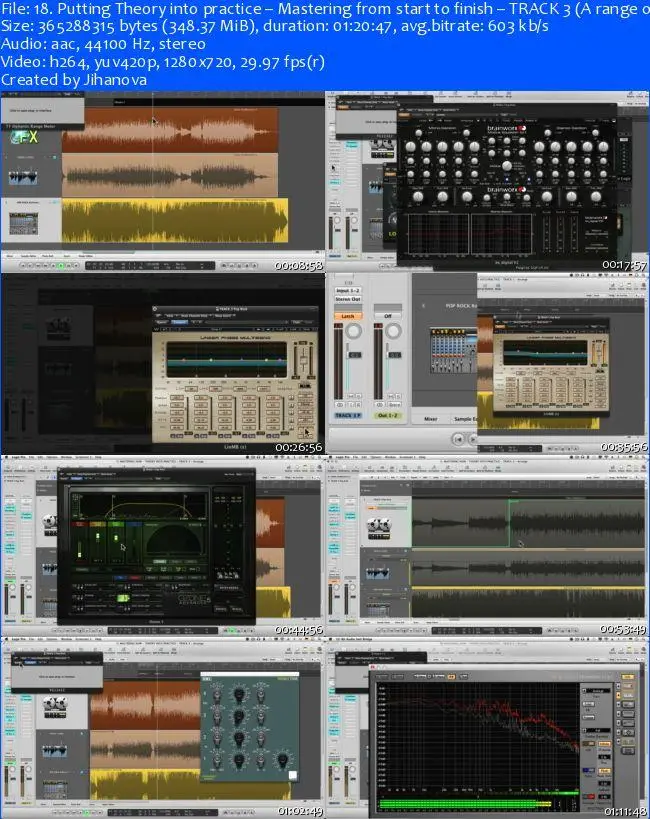Viewport: 650px width, 819px height.
Task: Click the TRACK 1 channel name label
Action: (x=346, y=415)
